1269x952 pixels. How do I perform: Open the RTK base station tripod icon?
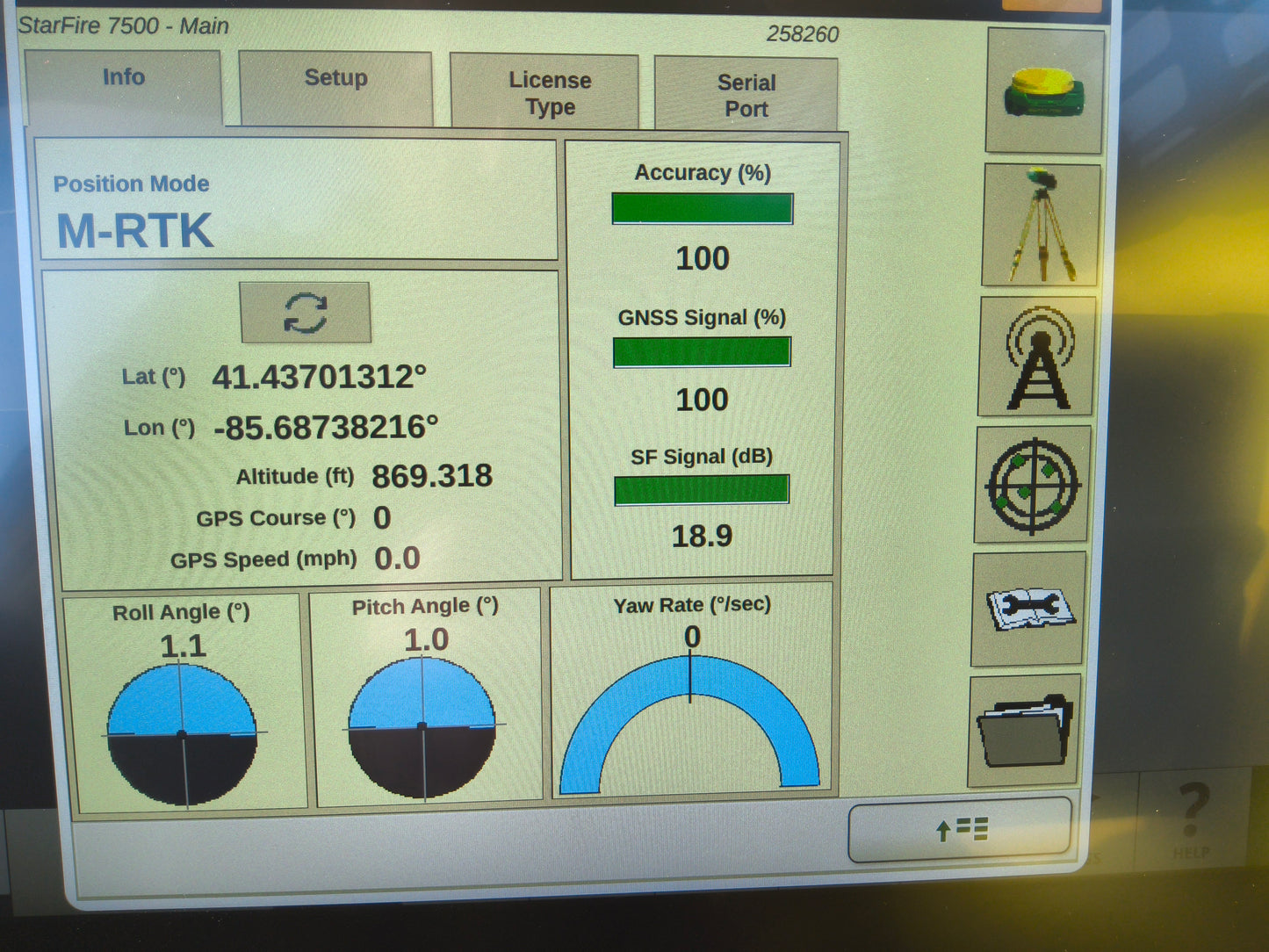1042,222
